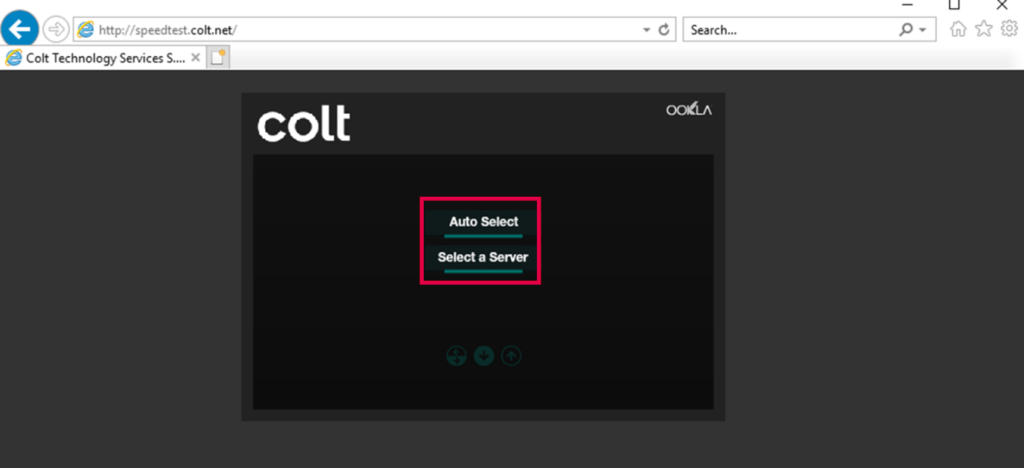Click the upload arrow icon
The image size is (1024, 468).
pos(511,356)
